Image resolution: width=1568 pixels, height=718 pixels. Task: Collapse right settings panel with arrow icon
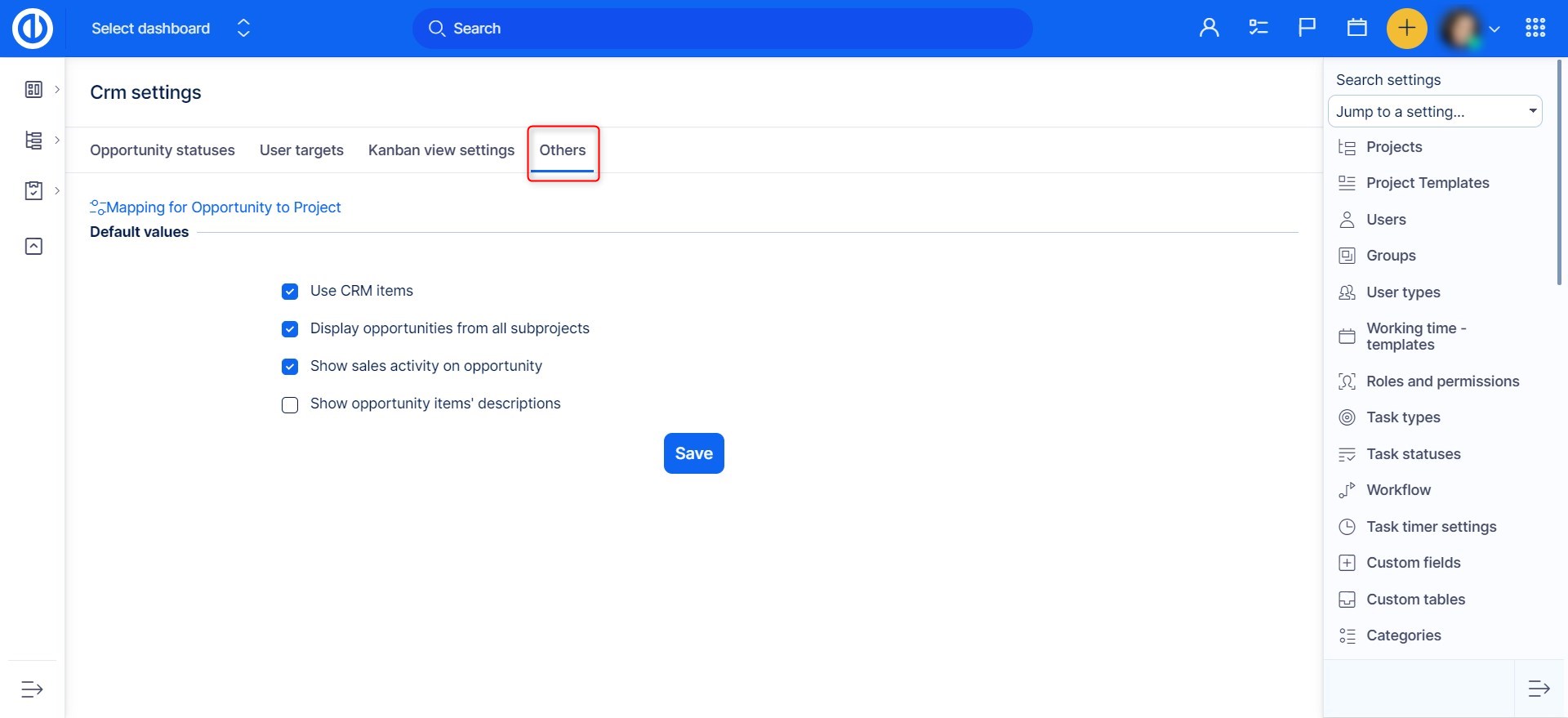point(1539,689)
